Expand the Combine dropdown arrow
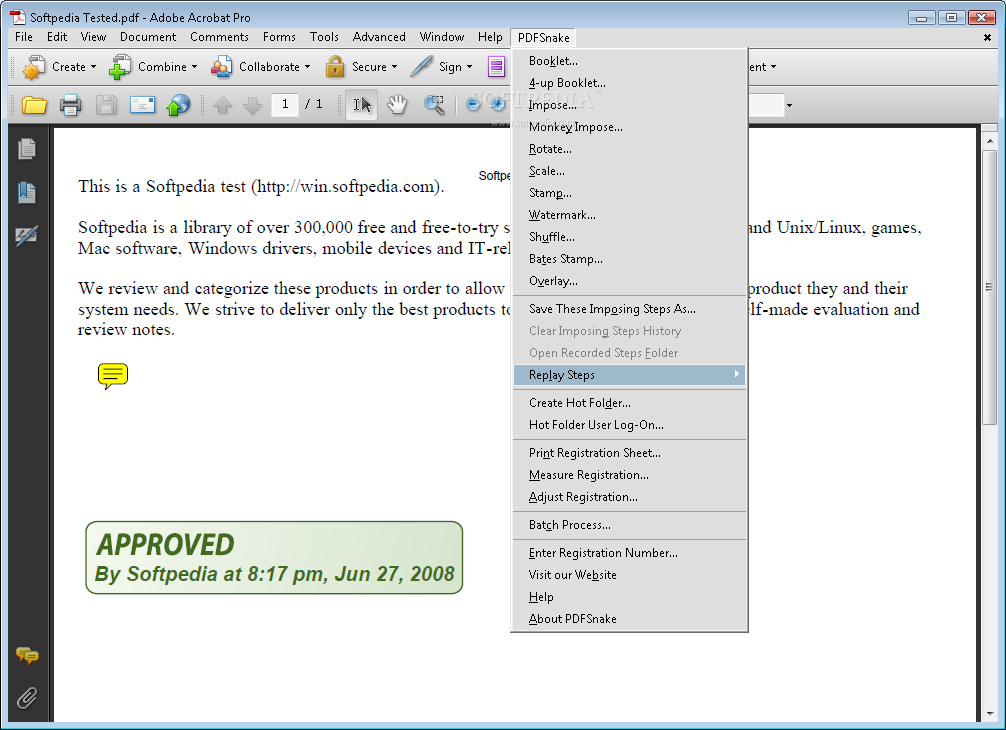The width and height of the screenshot is (1006, 730). [194, 67]
